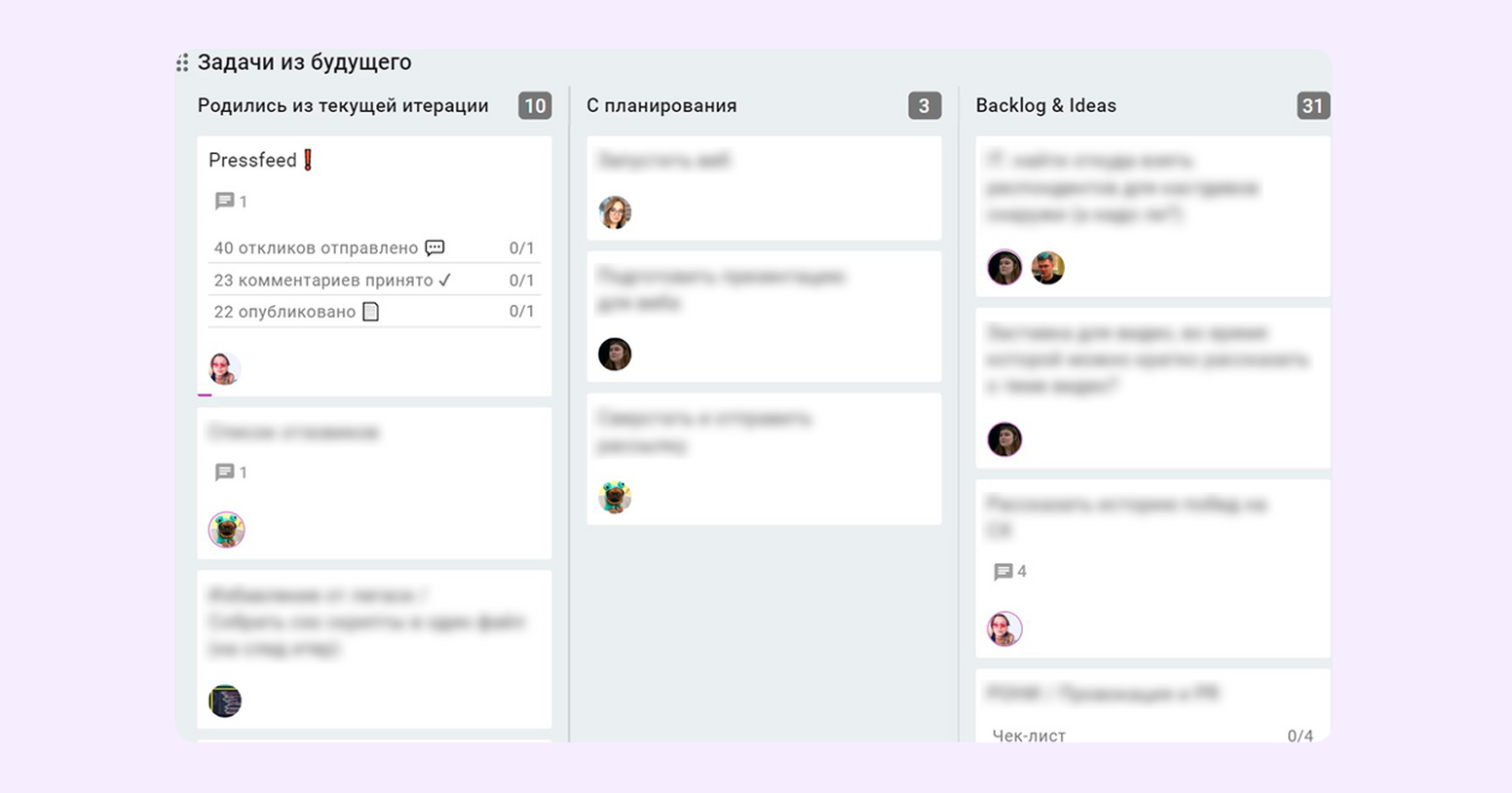Click the frog avatar on third С планирования card
This screenshot has width=1512, height=793.
tap(615, 498)
